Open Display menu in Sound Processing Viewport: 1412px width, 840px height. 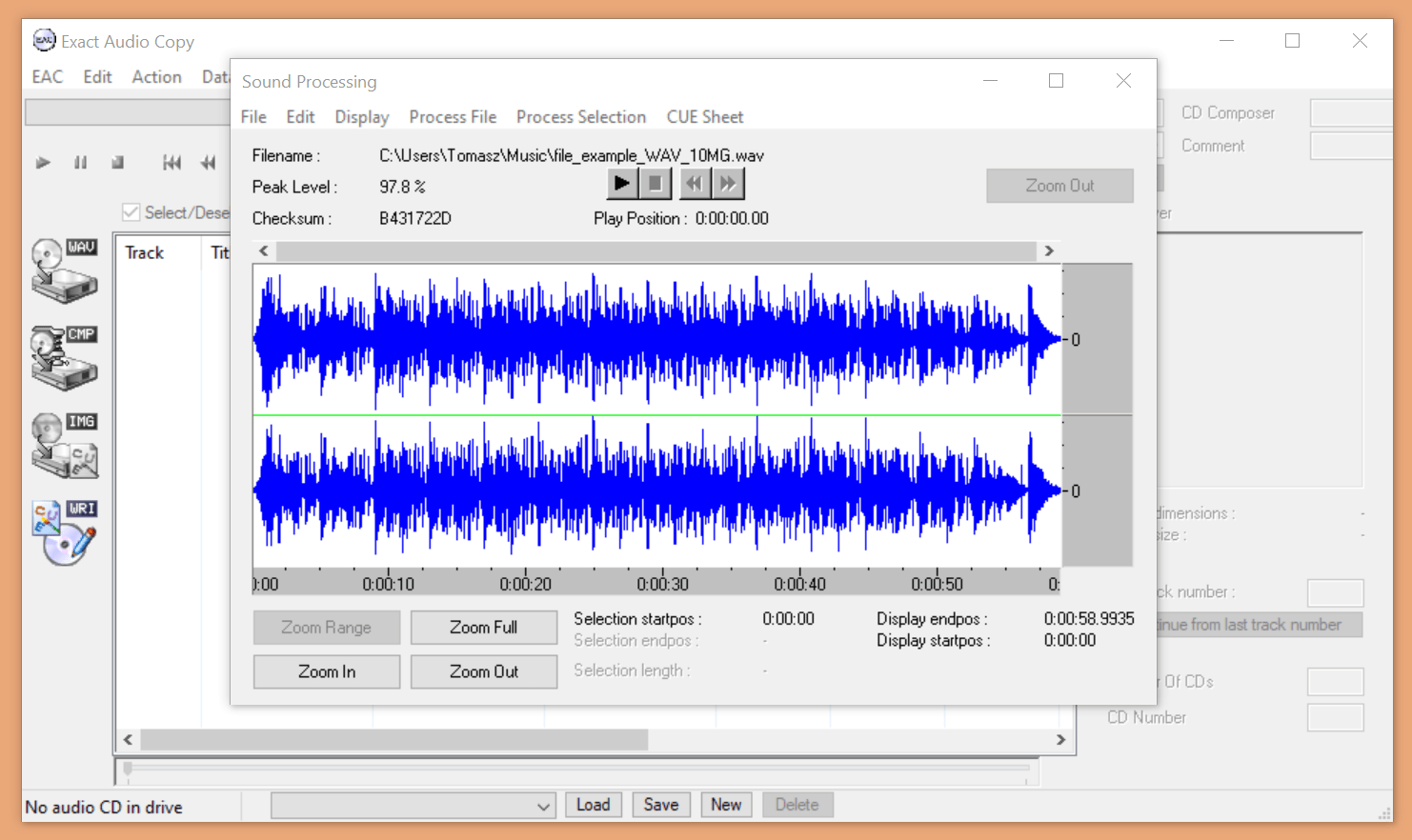click(362, 116)
